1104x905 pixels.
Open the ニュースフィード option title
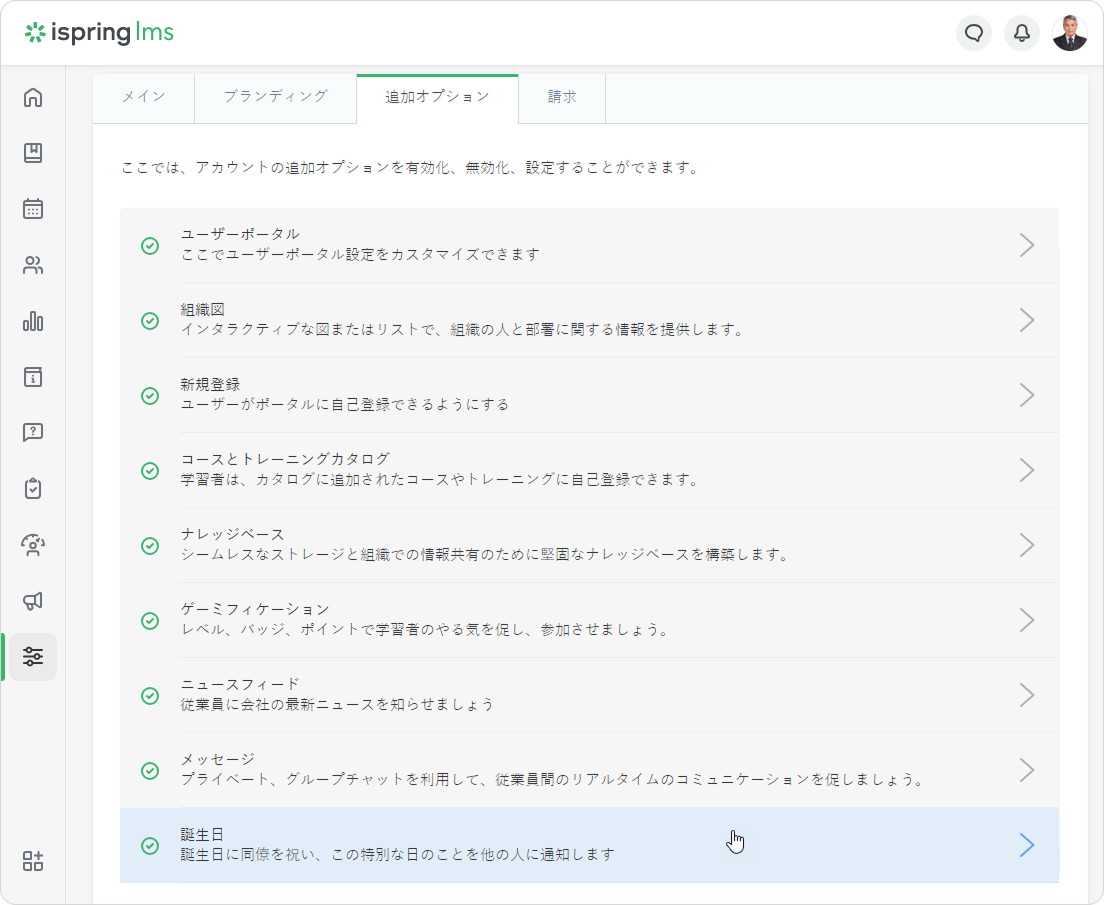point(240,685)
